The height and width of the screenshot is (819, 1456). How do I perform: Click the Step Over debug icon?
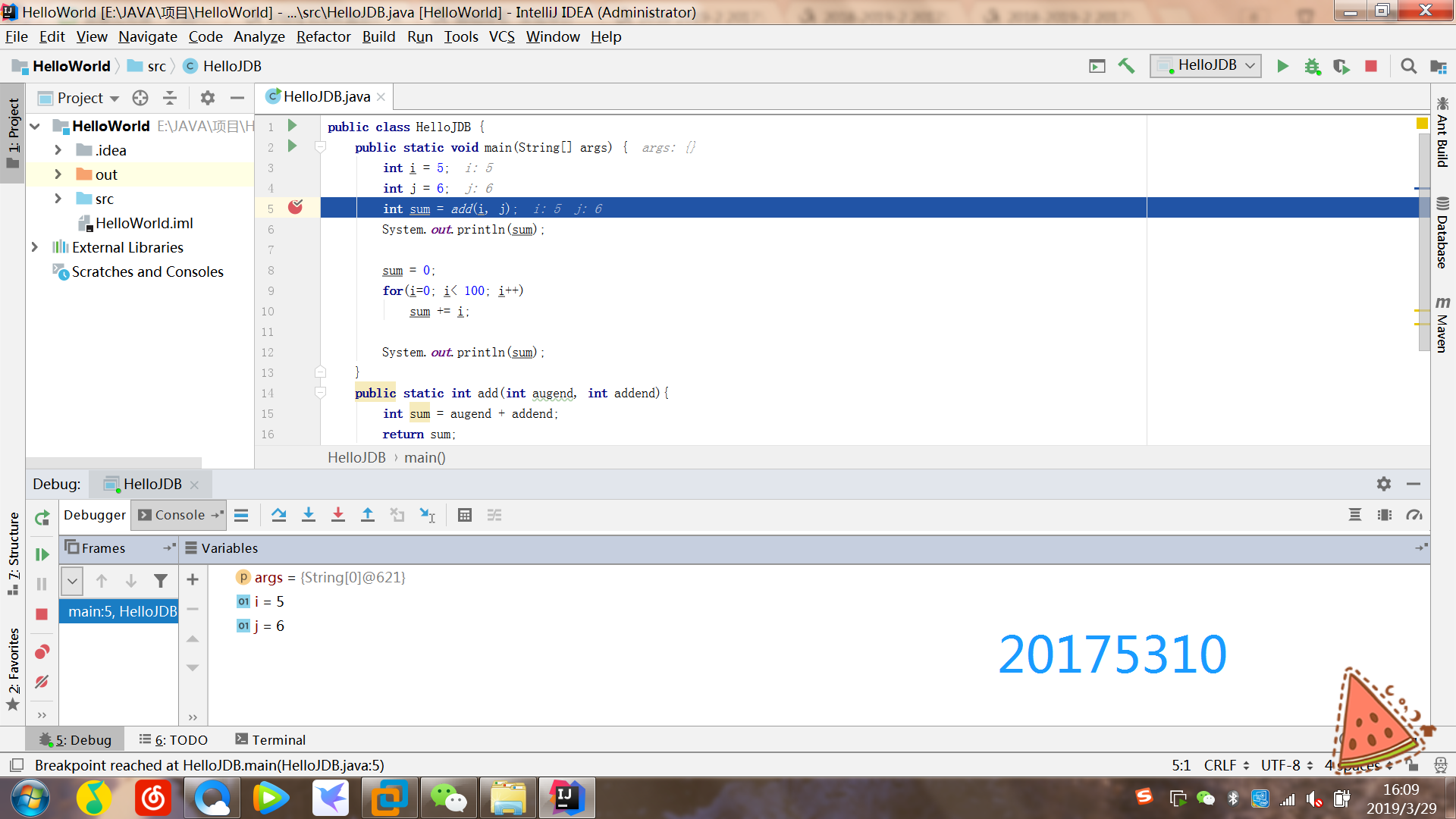pyautogui.click(x=278, y=515)
